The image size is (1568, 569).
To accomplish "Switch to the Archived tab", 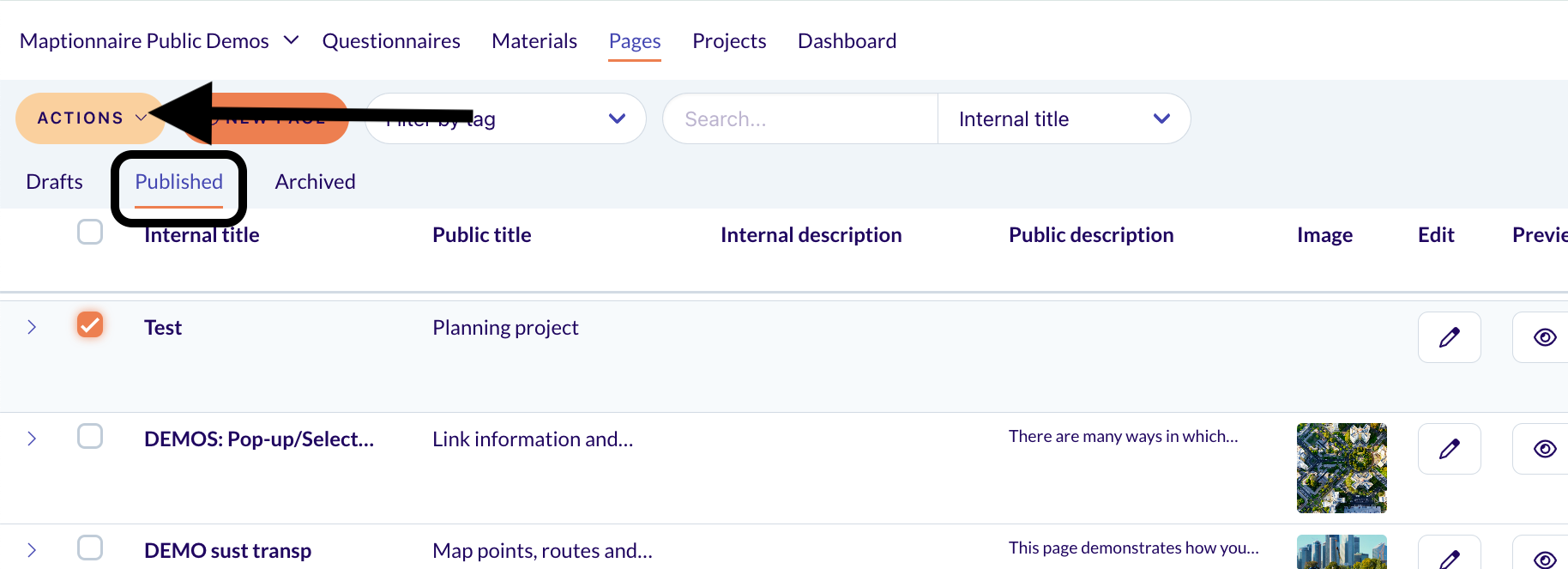I will pyautogui.click(x=315, y=181).
